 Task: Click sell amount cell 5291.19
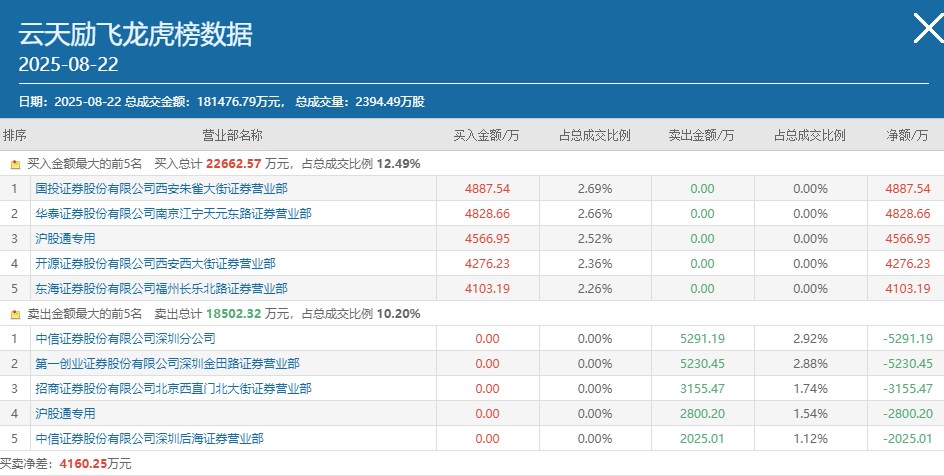703,339
